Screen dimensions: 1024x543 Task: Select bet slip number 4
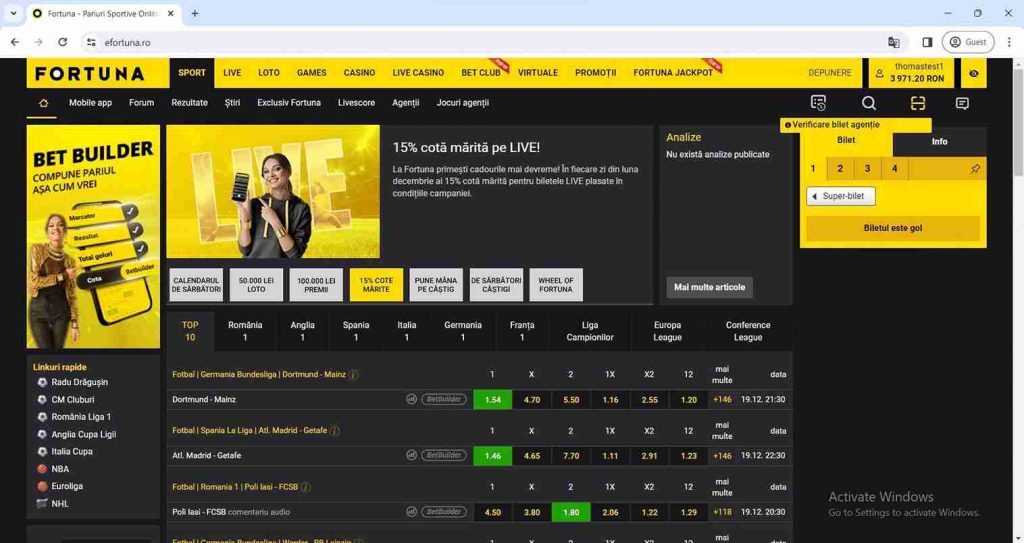click(x=894, y=169)
